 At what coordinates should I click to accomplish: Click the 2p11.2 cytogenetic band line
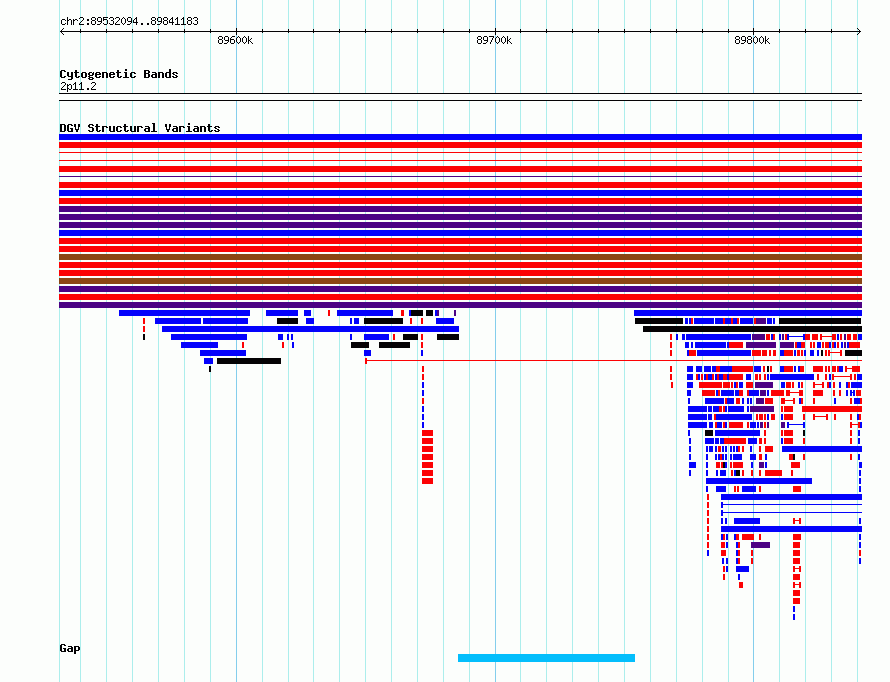click(x=460, y=97)
